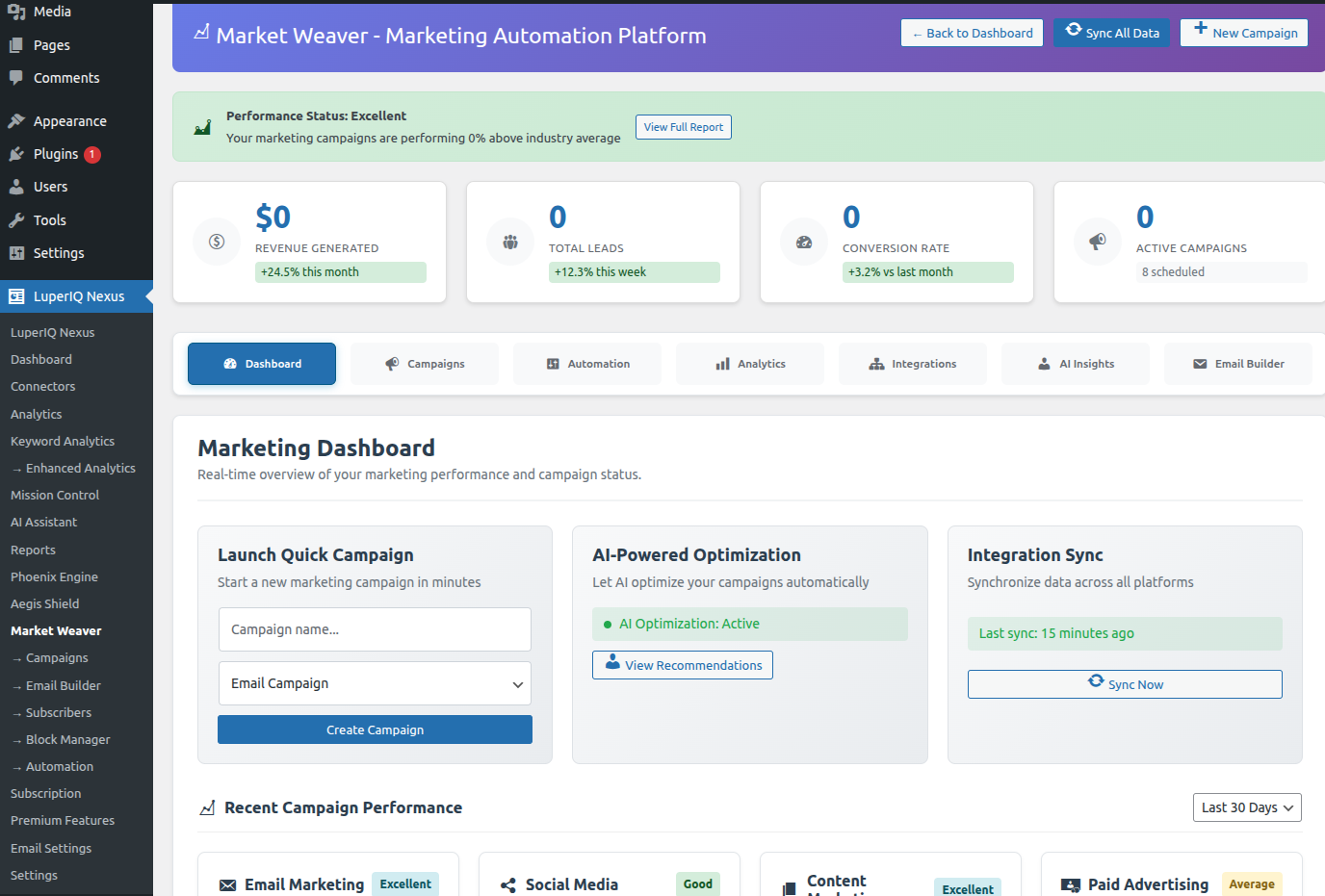Click the active campaigns megaphone icon
This screenshot has height=896, width=1325.
pyautogui.click(x=1098, y=242)
